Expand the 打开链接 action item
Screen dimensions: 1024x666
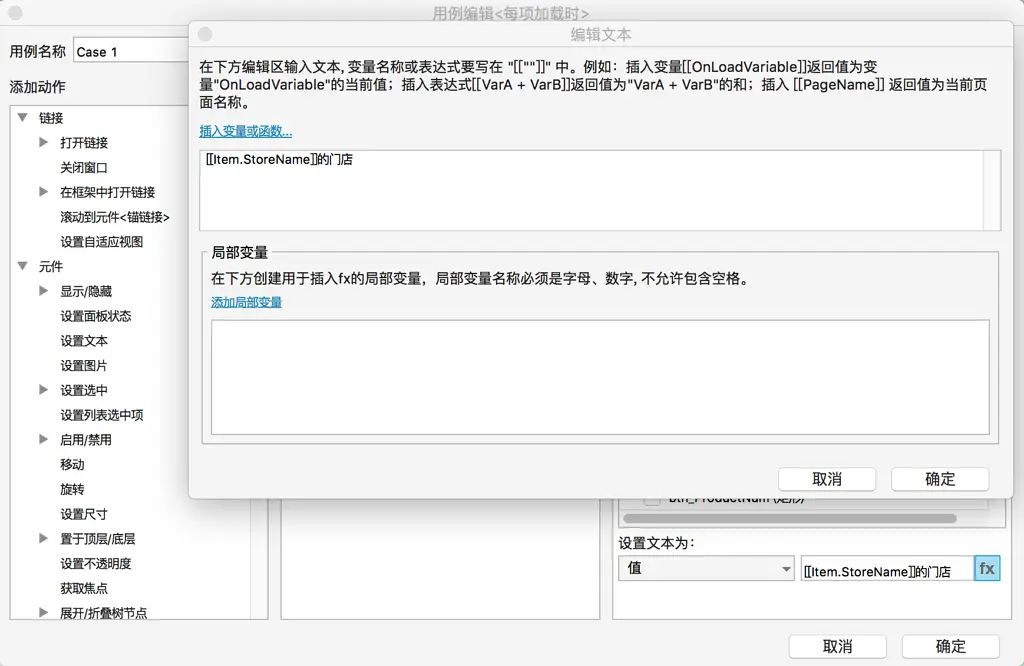click(x=43, y=142)
